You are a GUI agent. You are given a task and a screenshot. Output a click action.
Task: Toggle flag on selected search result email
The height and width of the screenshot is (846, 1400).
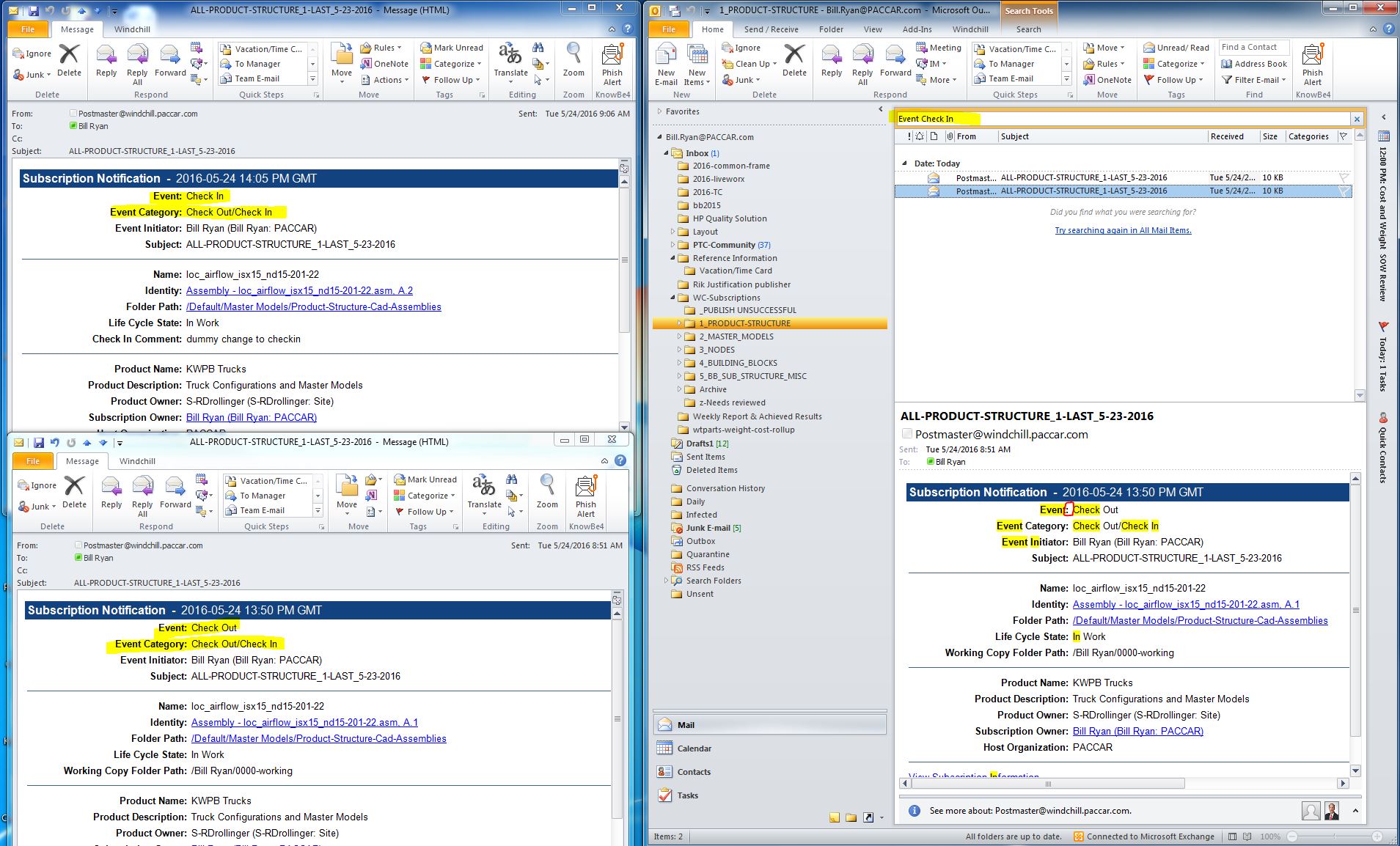point(1344,191)
